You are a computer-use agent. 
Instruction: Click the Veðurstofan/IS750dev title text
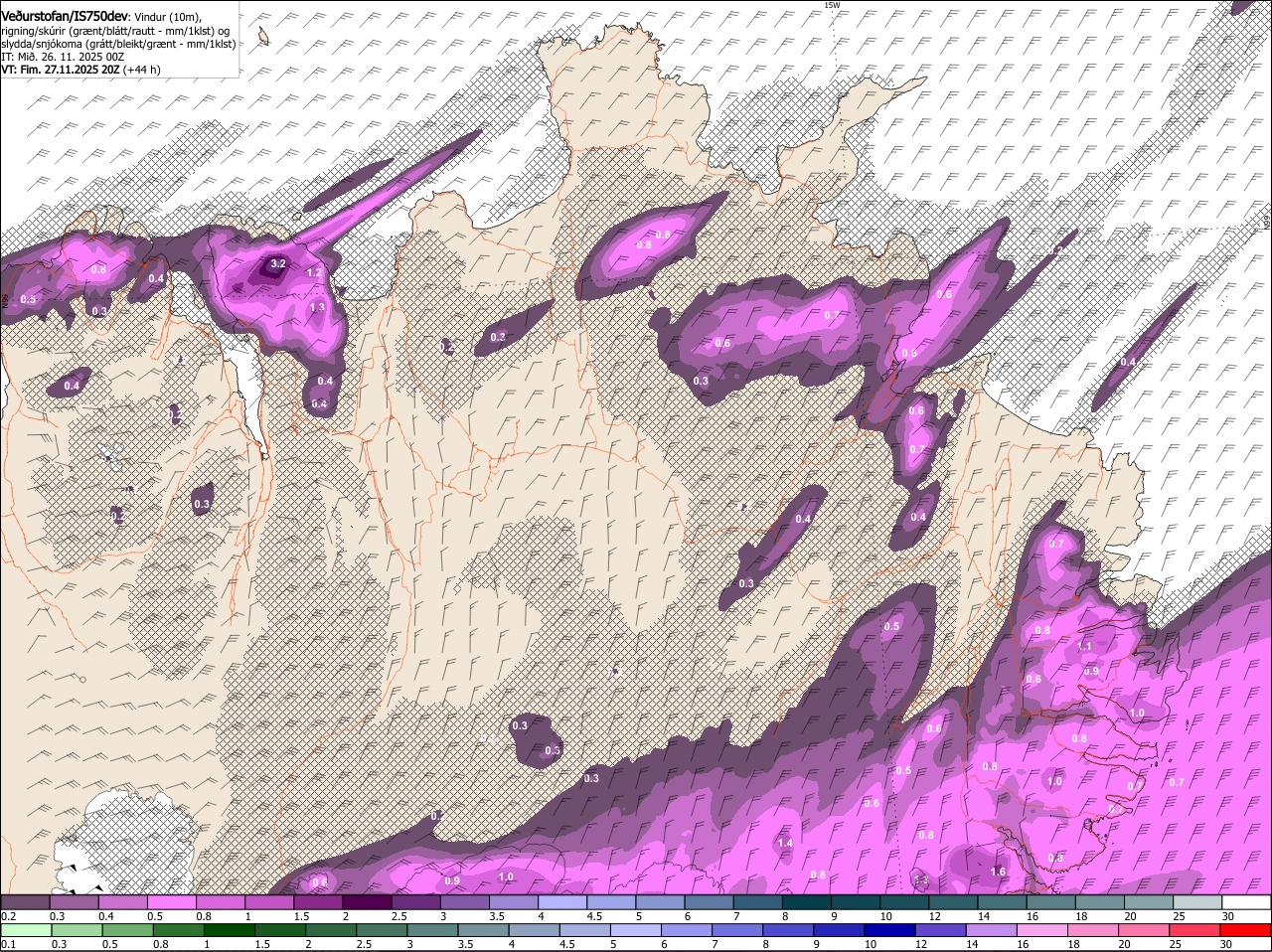point(64,16)
